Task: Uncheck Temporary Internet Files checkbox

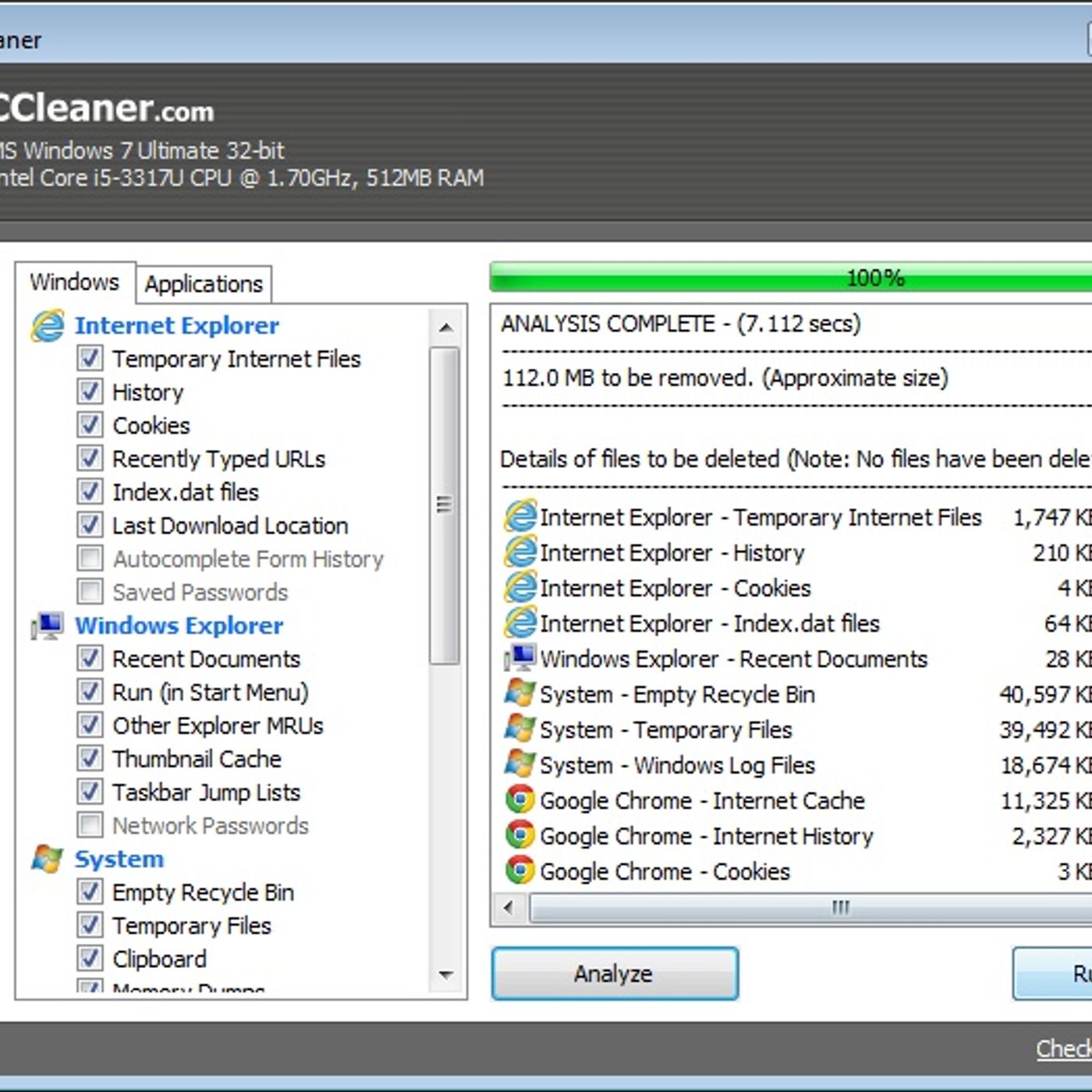Action: click(x=90, y=359)
